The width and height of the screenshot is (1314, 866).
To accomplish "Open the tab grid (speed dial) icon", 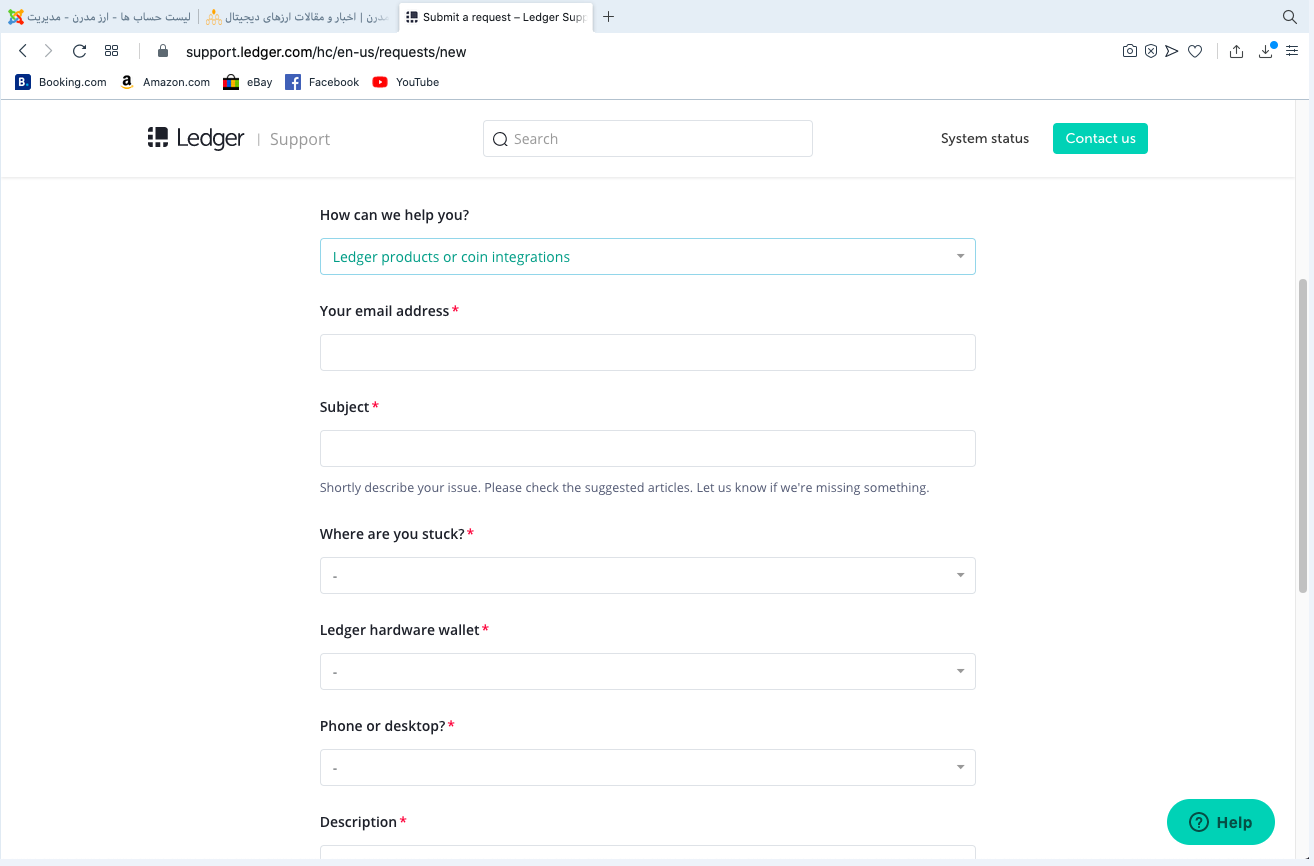I will tap(111, 51).
